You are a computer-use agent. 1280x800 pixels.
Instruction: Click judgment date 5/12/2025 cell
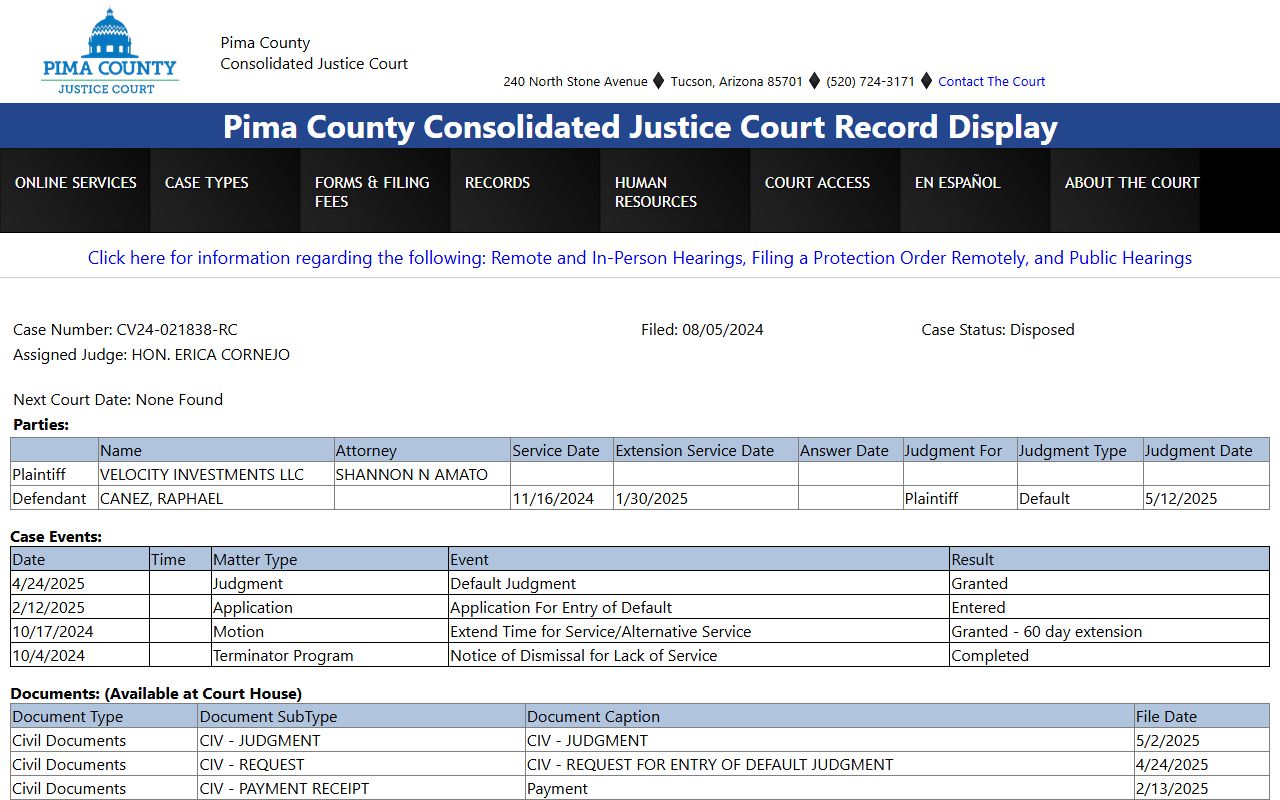tap(1206, 498)
